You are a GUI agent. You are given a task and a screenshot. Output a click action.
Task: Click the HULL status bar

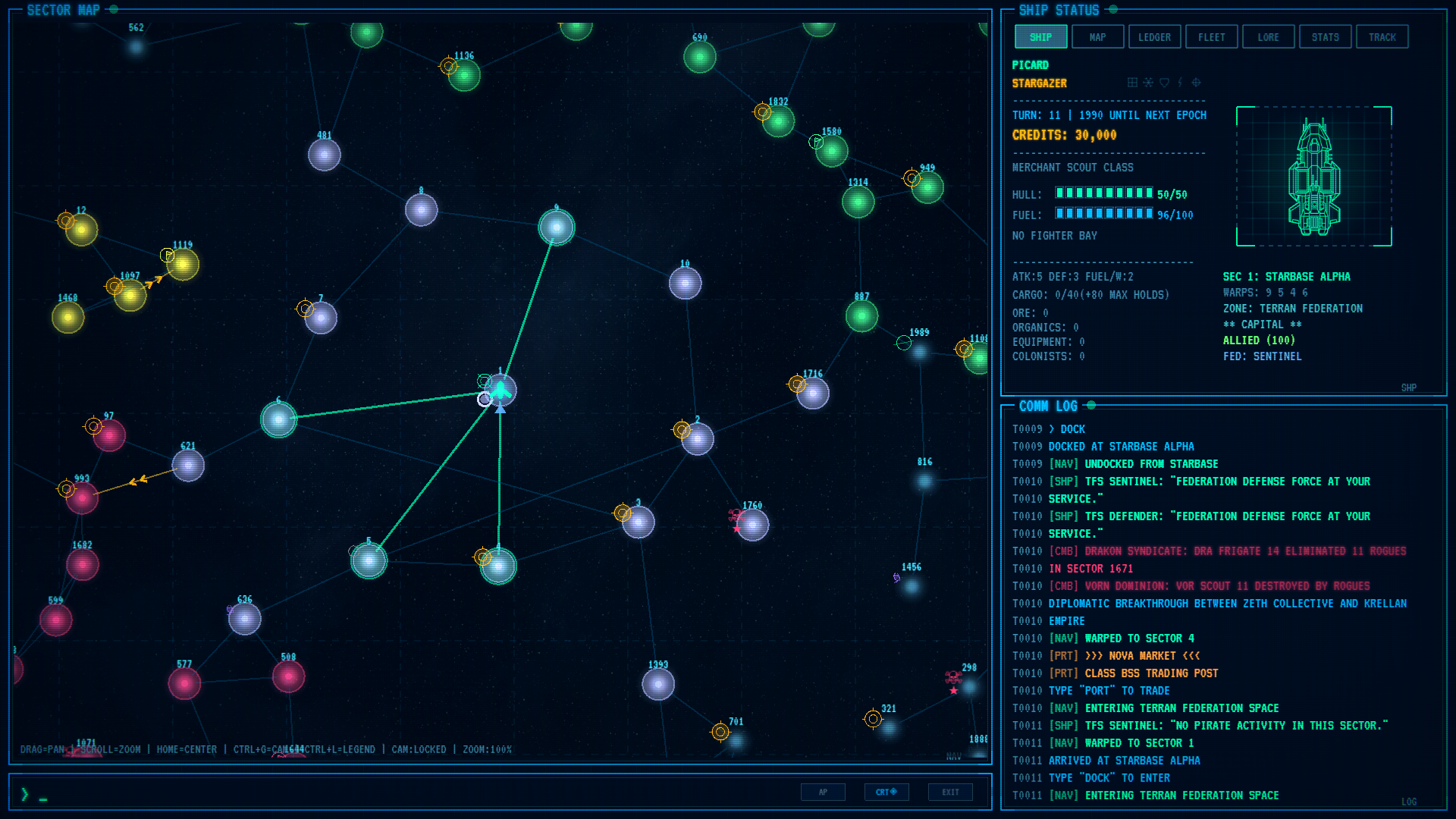[x=1104, y=193]
